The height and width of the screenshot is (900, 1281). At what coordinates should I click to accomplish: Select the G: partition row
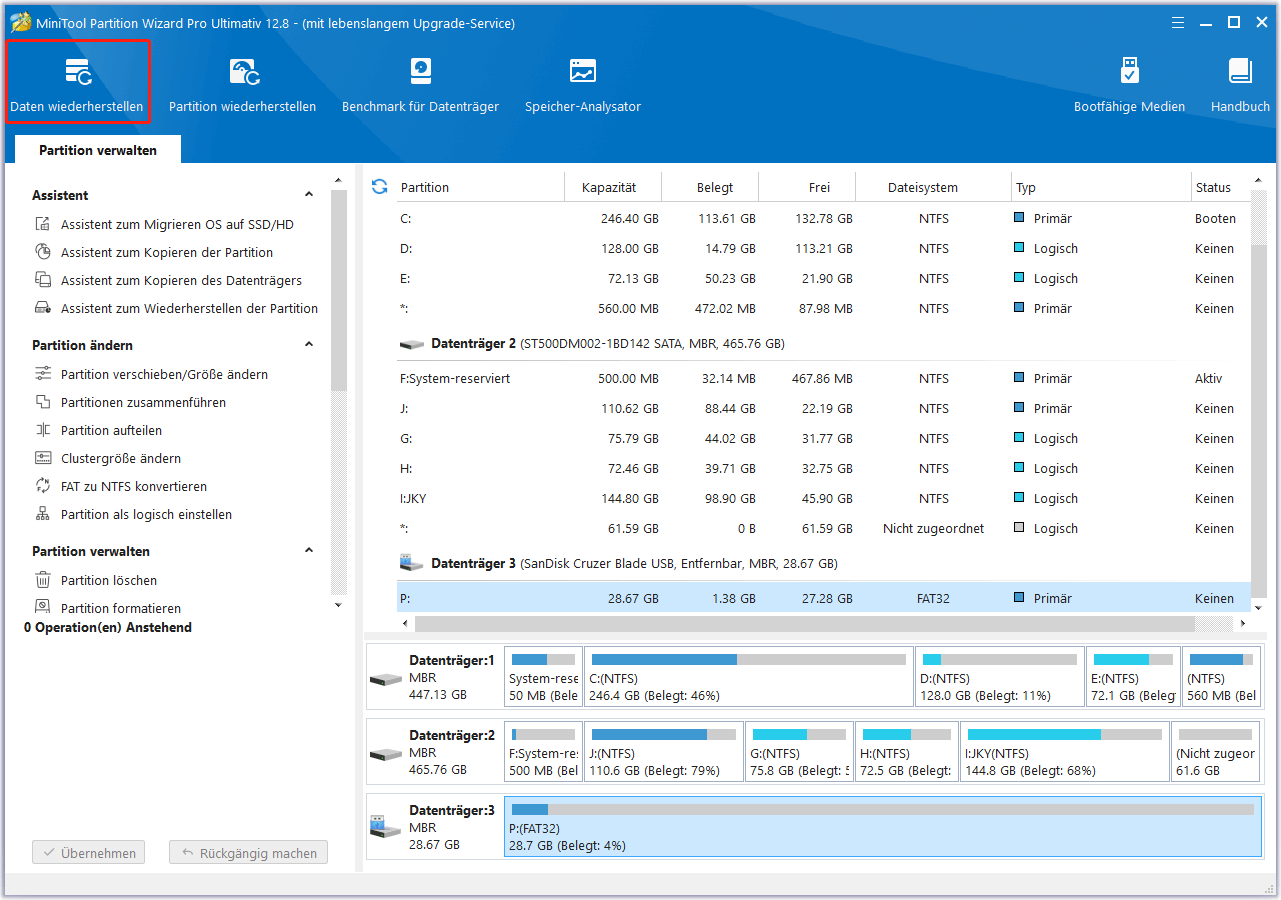(823, 439)
